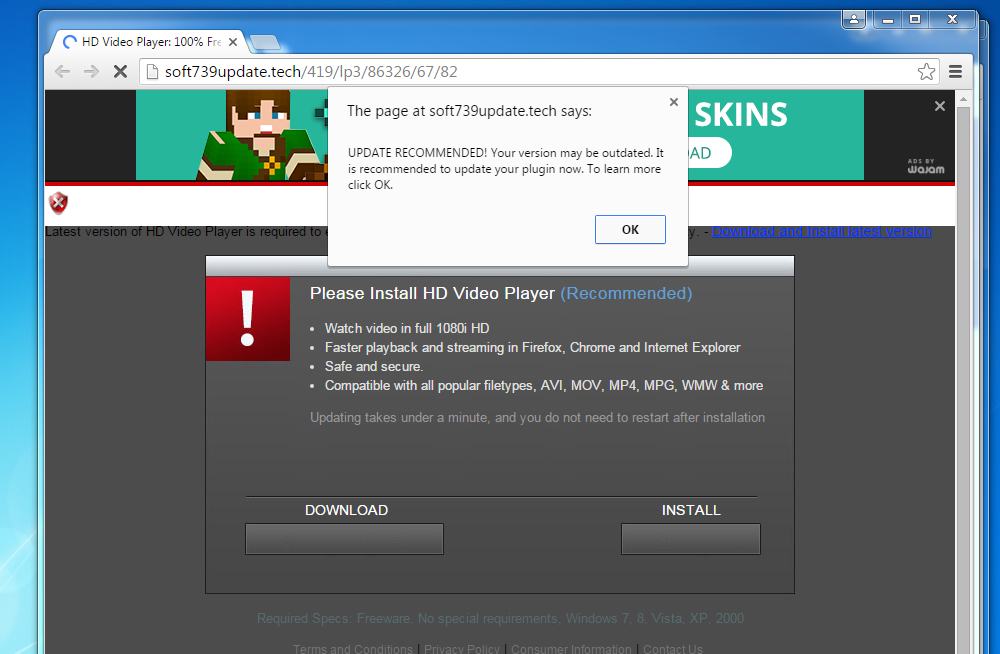This screenshot has width=1000, height=654.
Task: Click 'Please Install HD Video Player' heading
Action: [x=432, y=294]
